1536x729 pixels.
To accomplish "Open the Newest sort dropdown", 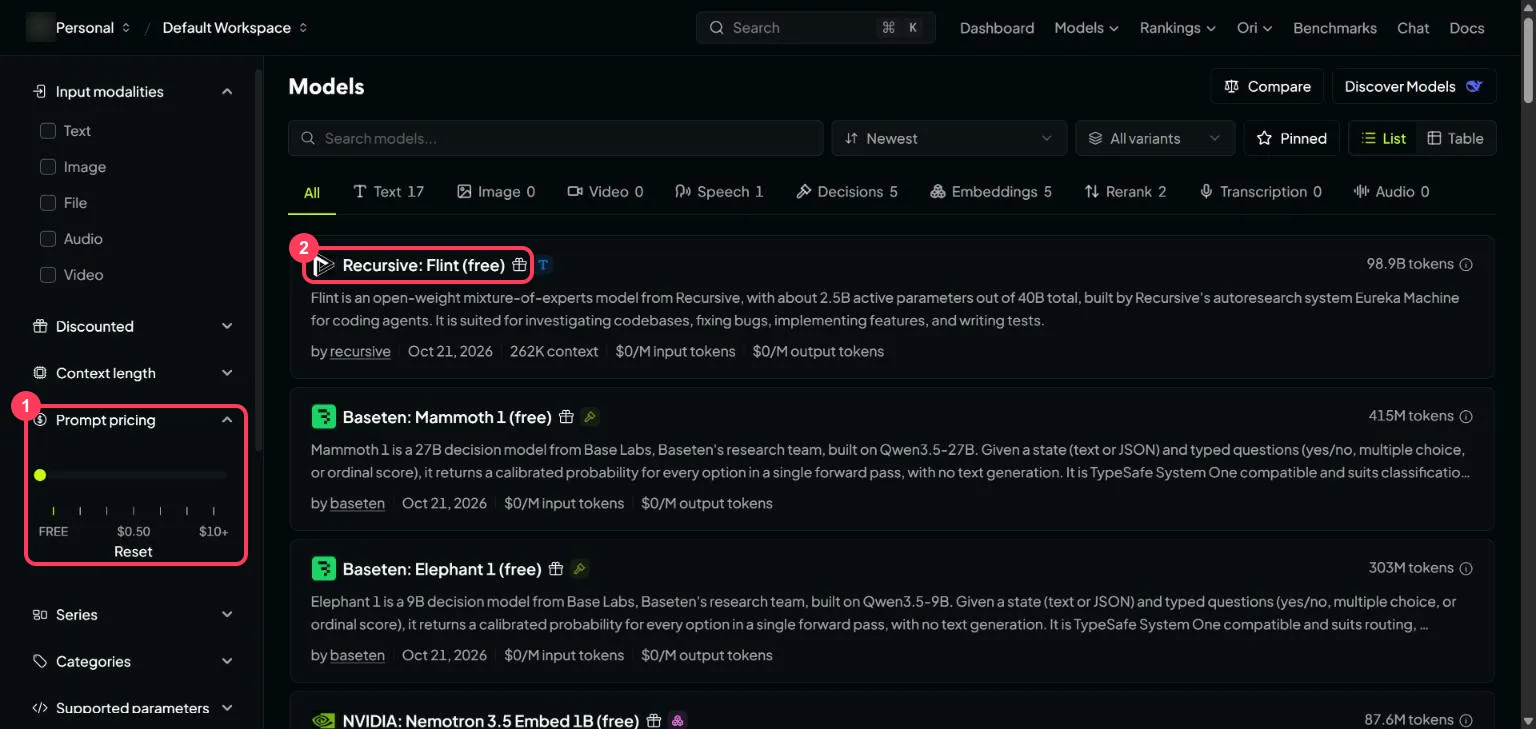I will tap(949, 138).
